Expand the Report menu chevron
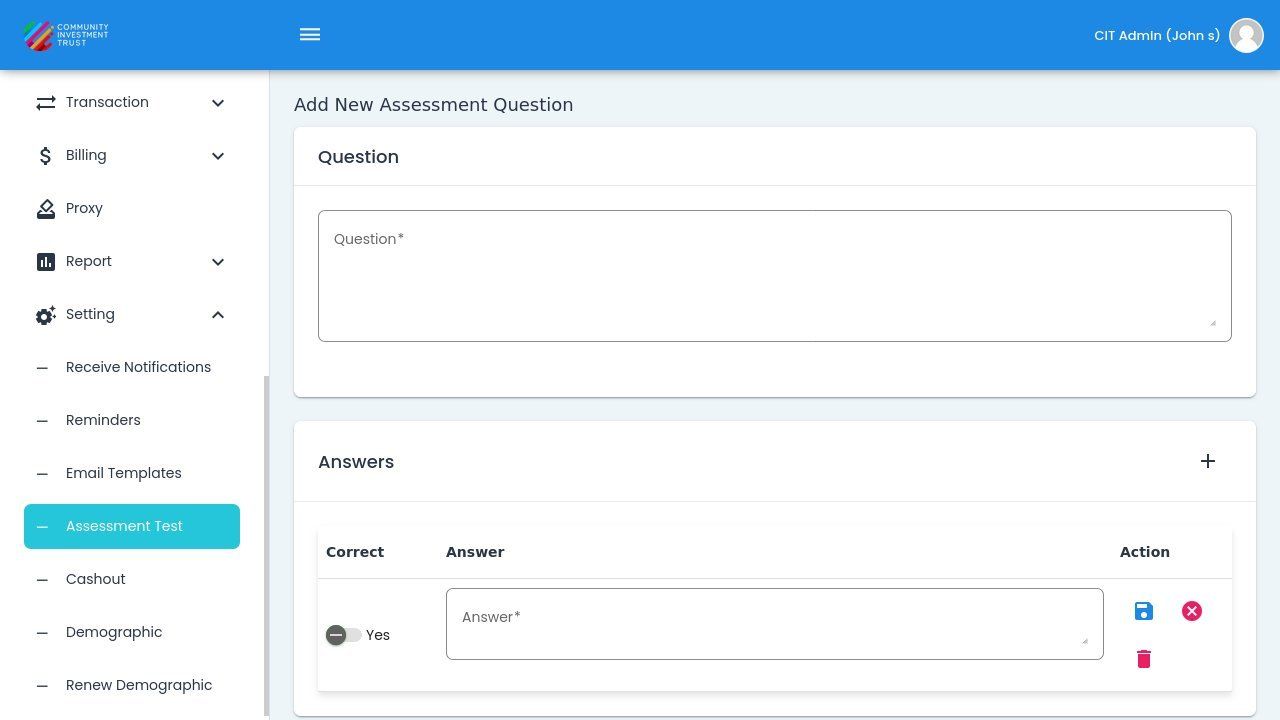The image size is (1280, 720). point(218,262)
